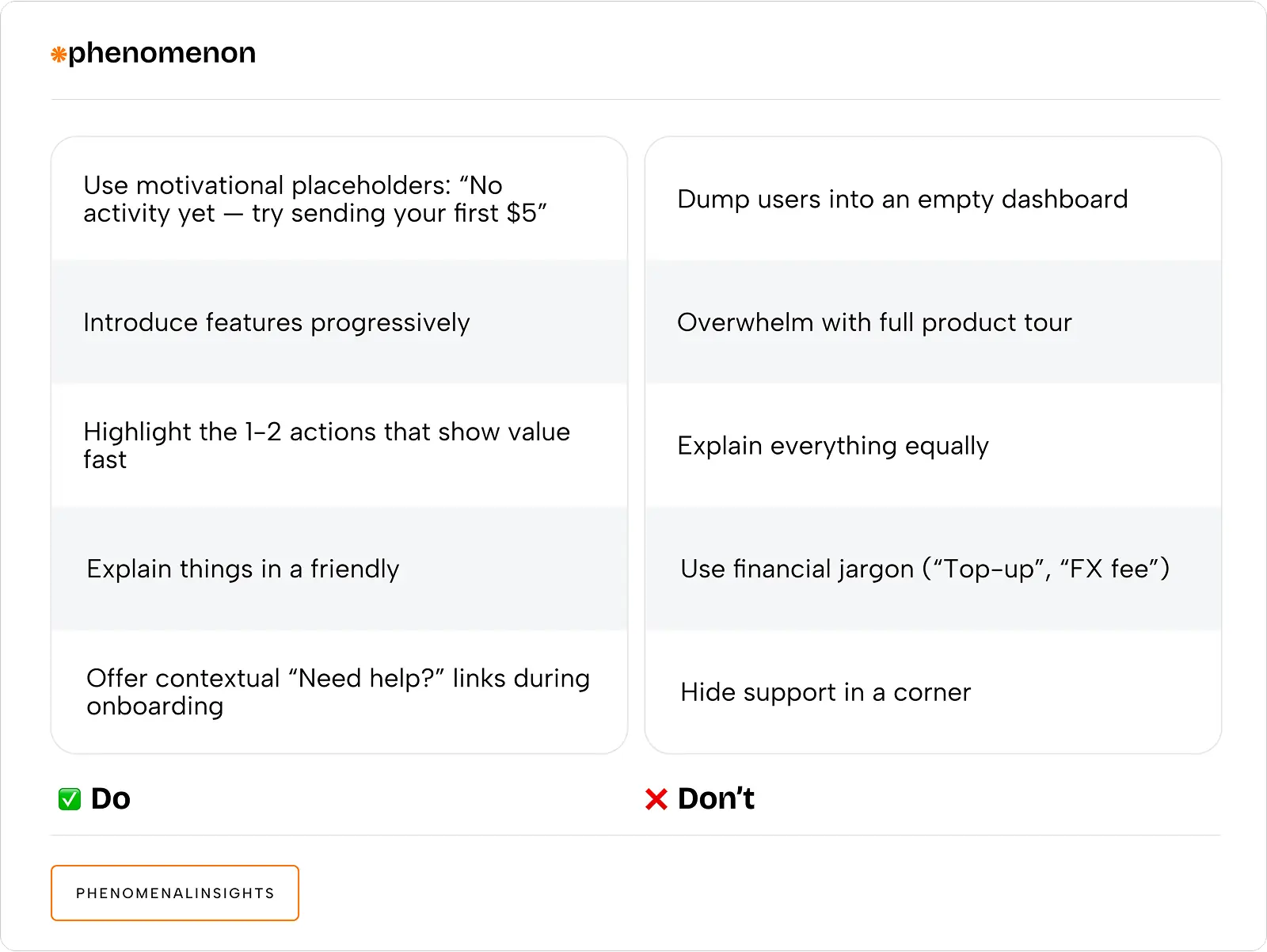
Task: Select the bold "Don't" column label
Action: (x=716, y=798)
